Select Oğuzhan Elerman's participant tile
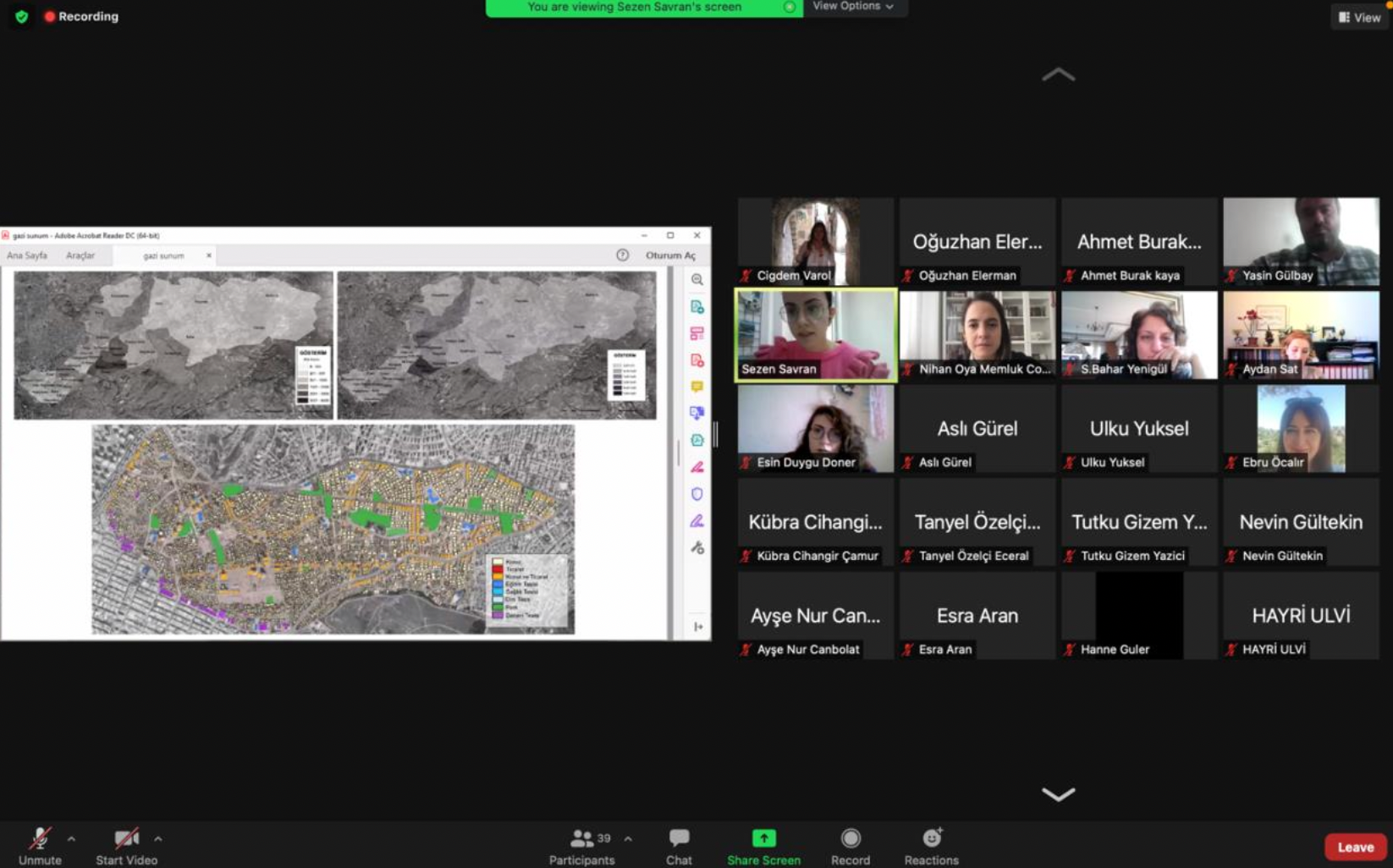1393x868 pixels. [x=977, y=241]
